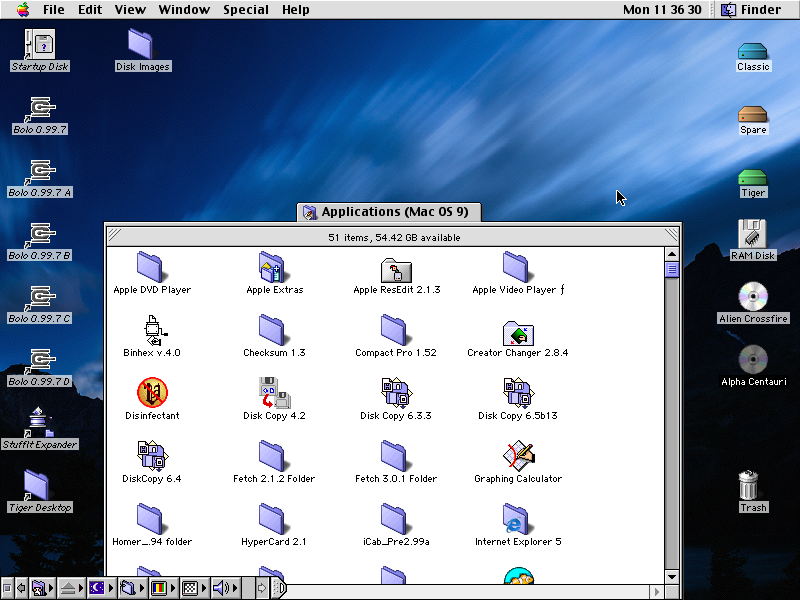Click the Control Strip close box

point(7,588)
